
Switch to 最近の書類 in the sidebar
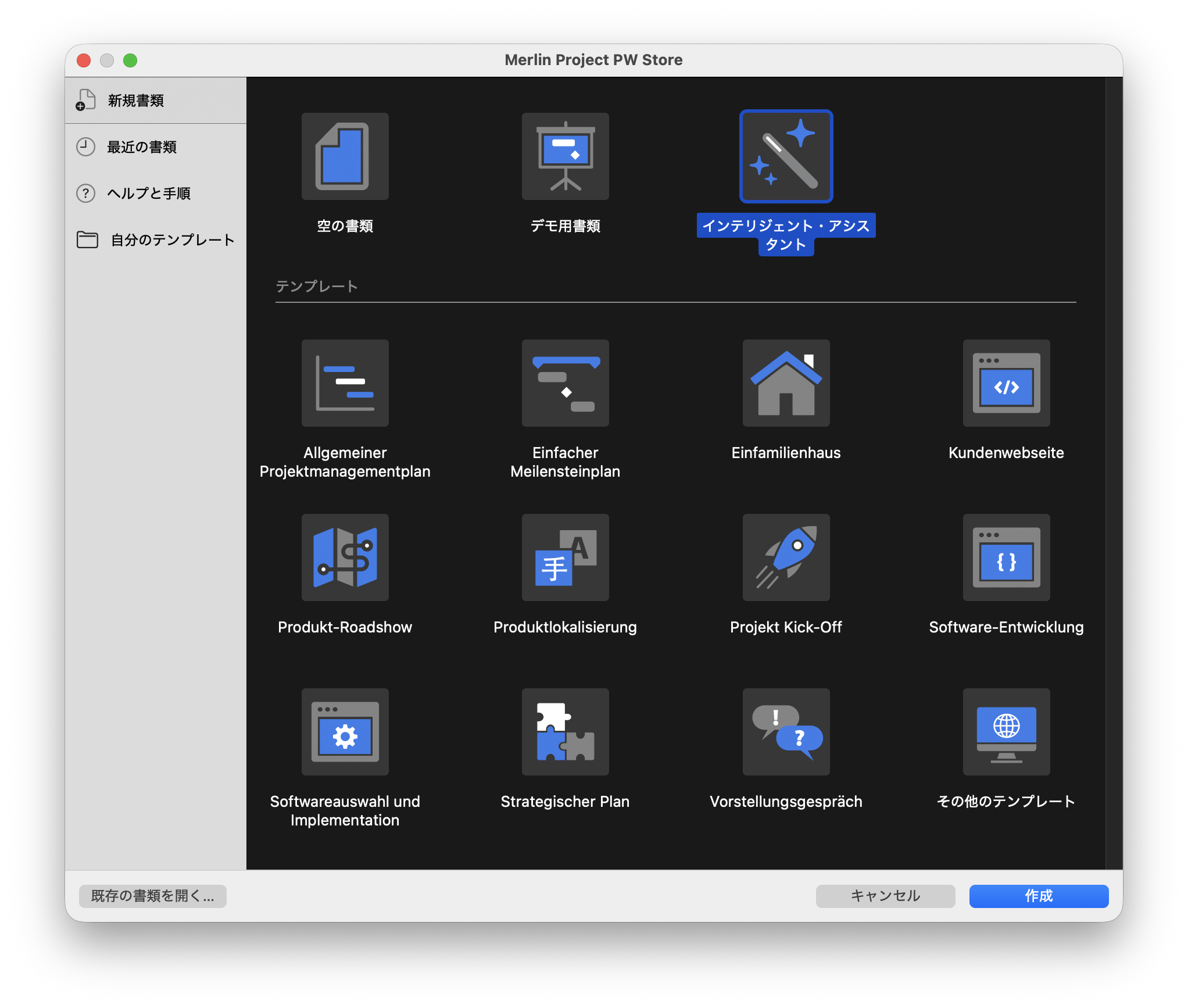point(156,147)
